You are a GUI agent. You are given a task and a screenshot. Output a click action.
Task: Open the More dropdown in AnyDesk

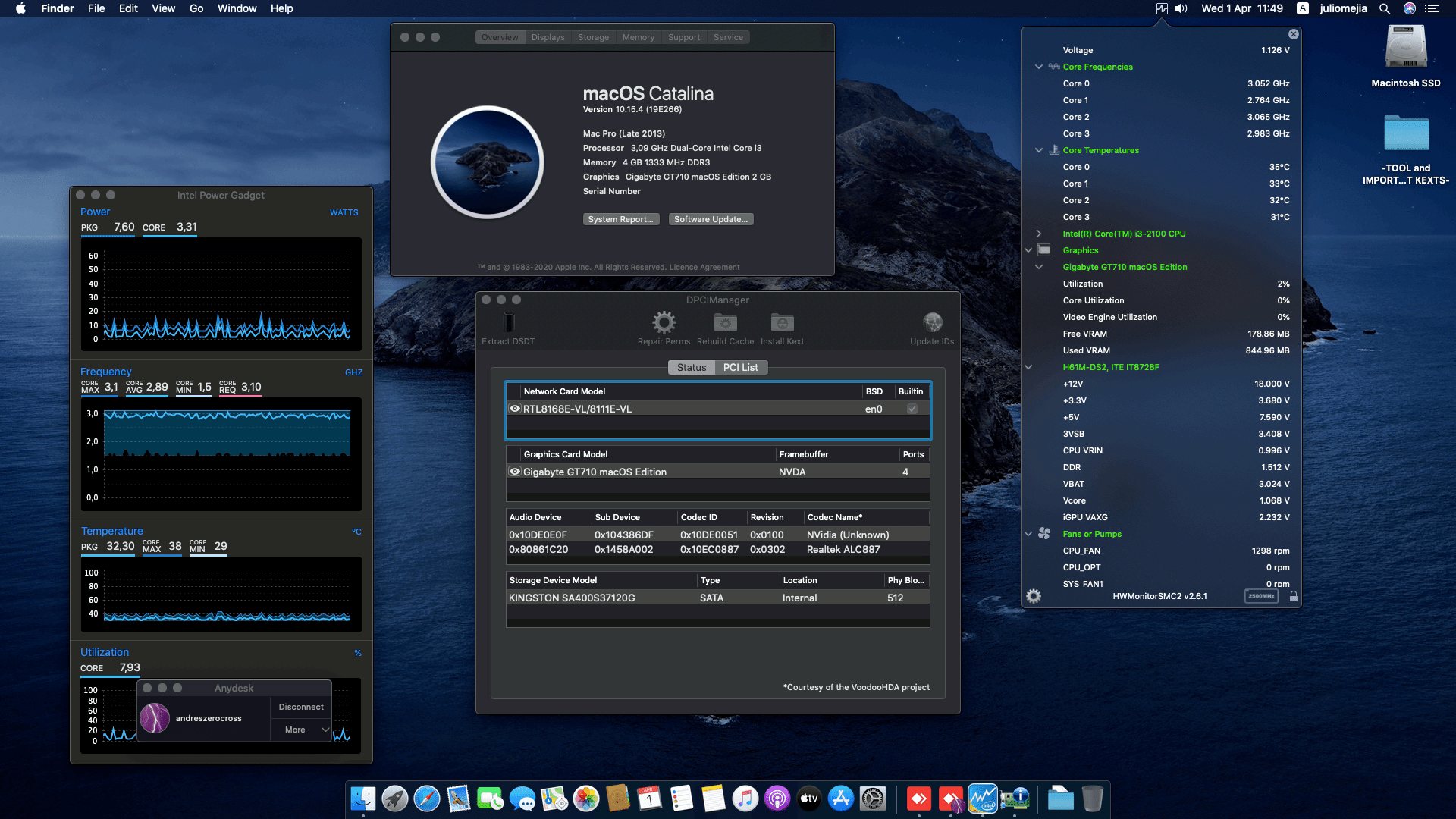(x=300, y=729)
